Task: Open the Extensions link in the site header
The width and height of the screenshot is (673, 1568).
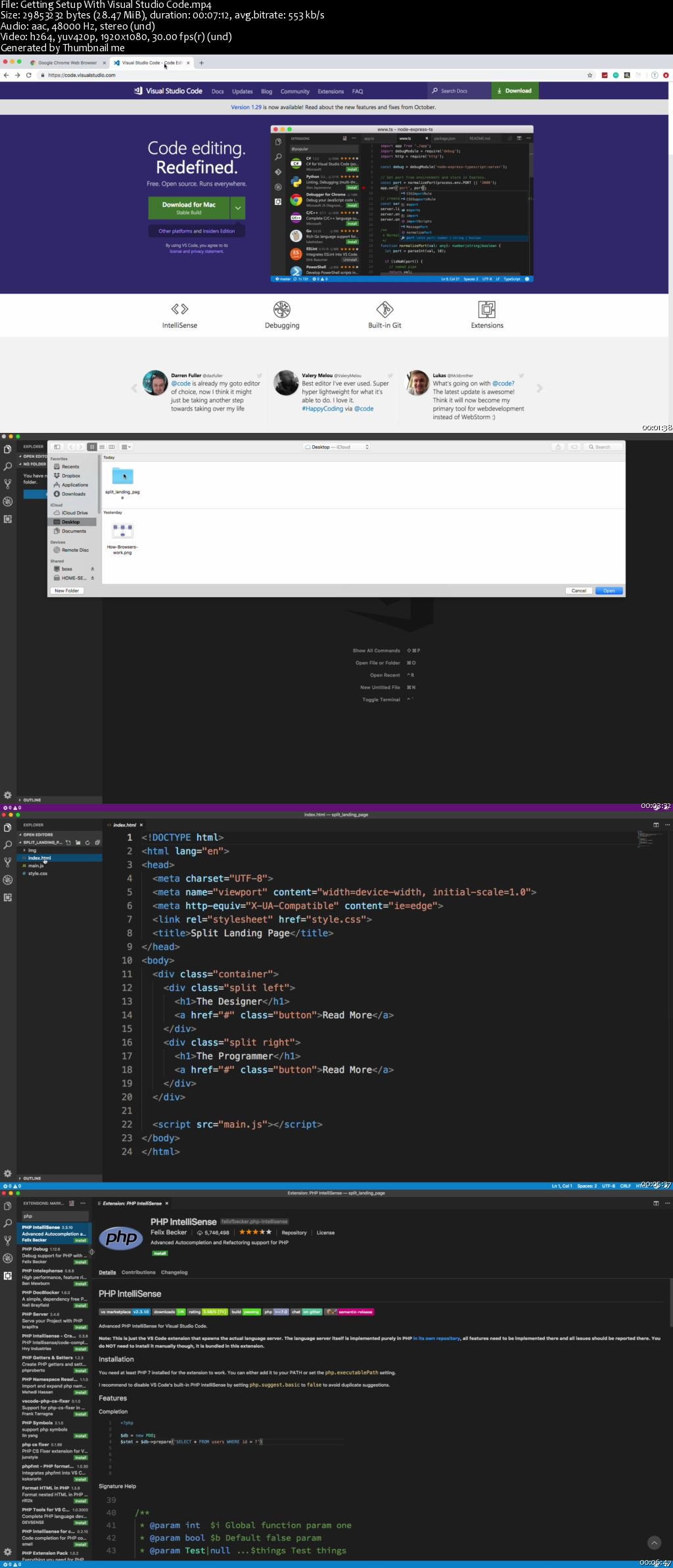Action: (x=331, y=91)
